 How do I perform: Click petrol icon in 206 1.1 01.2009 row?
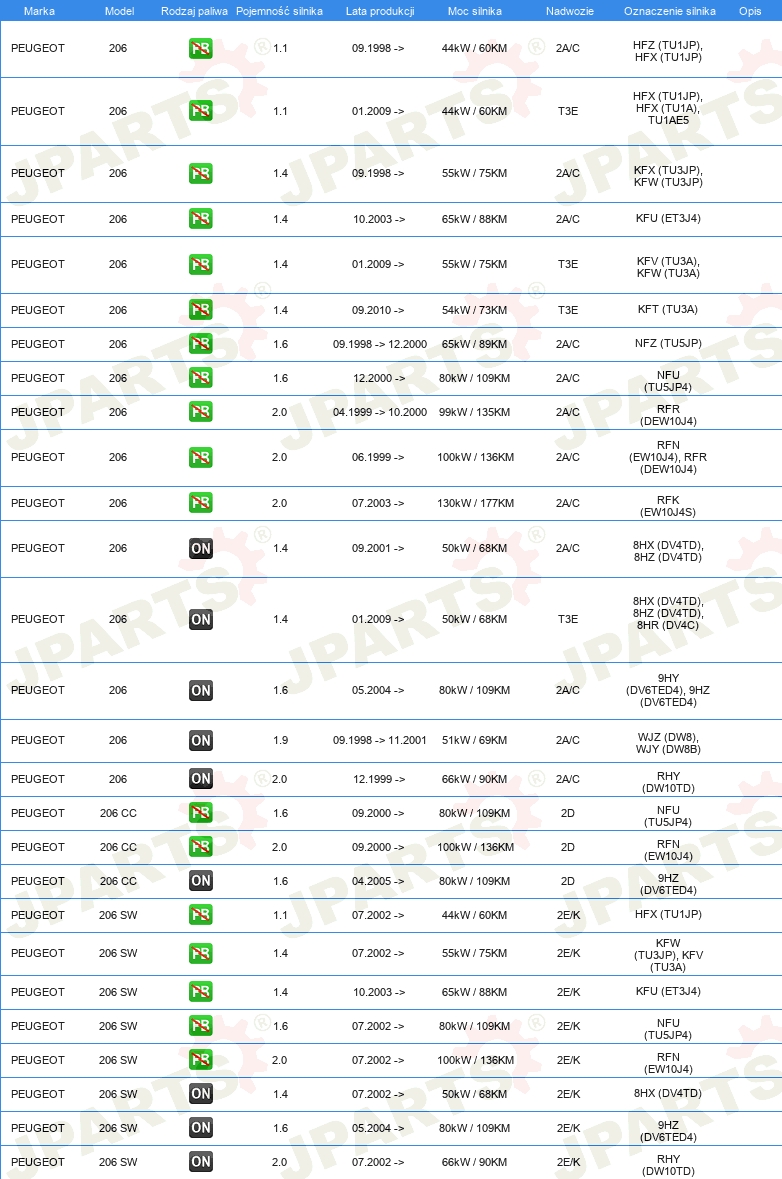201,111
